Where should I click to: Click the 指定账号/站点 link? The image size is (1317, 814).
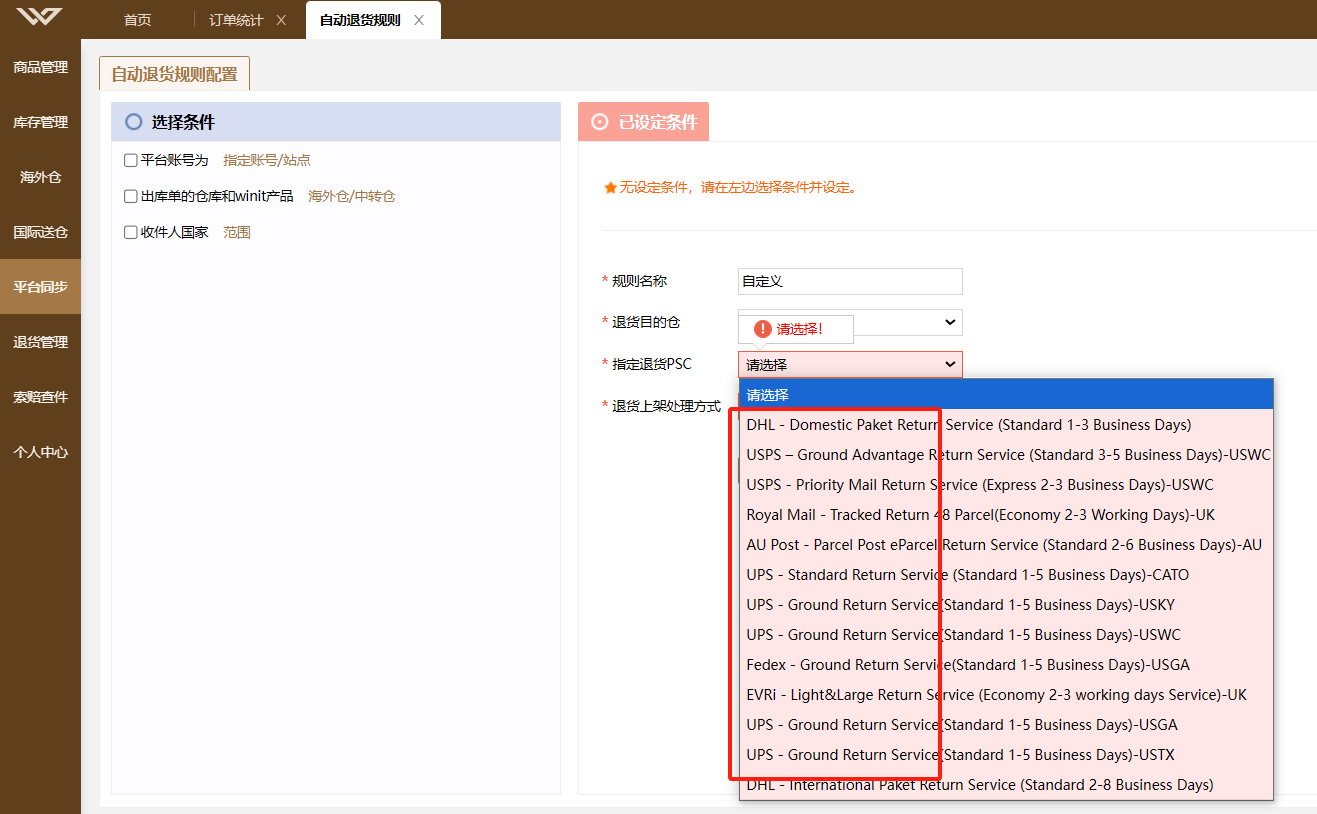click(x=267, y=160)
